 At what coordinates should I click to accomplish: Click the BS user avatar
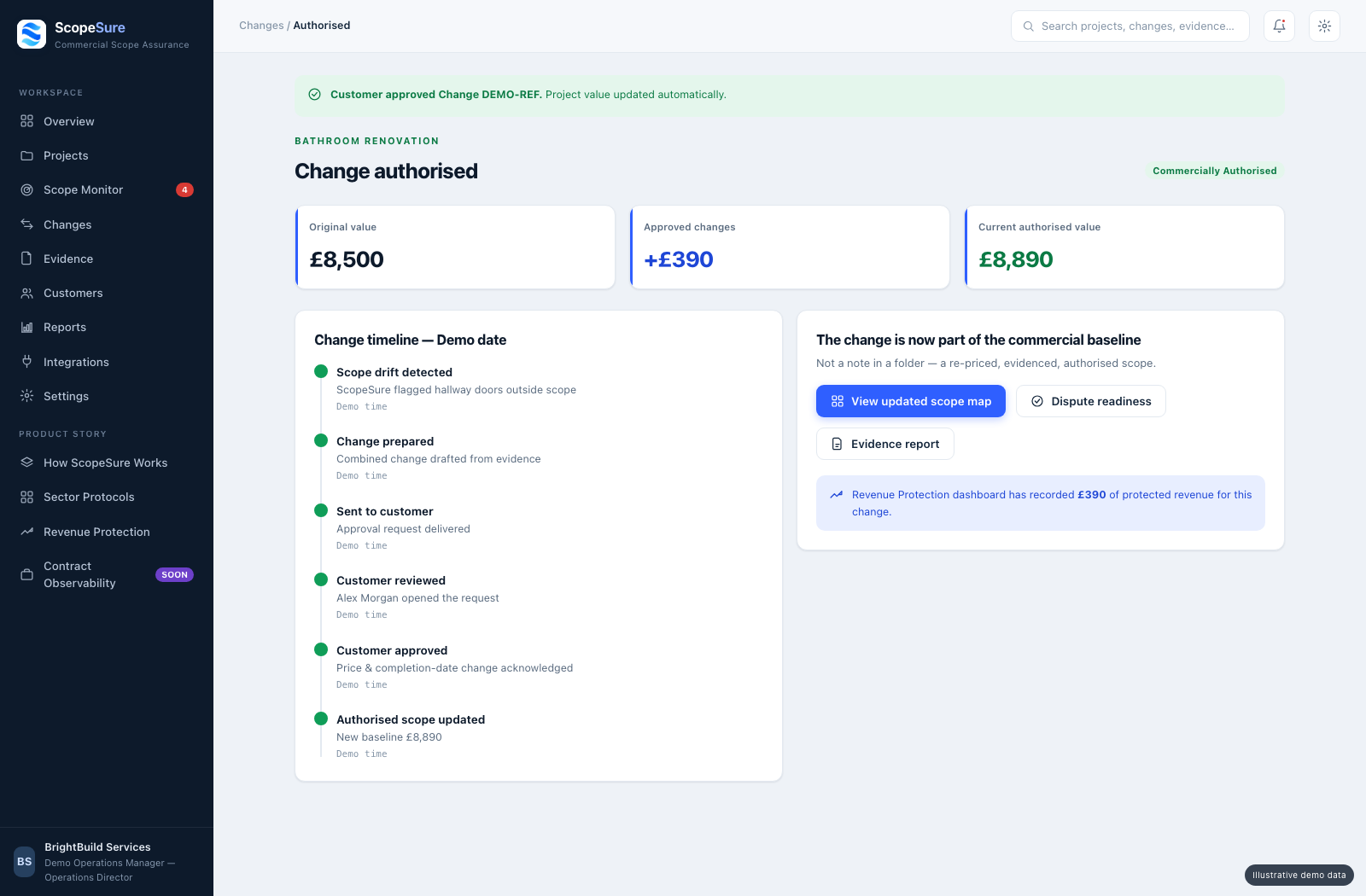pyautogui.click(x=25, y=862)
